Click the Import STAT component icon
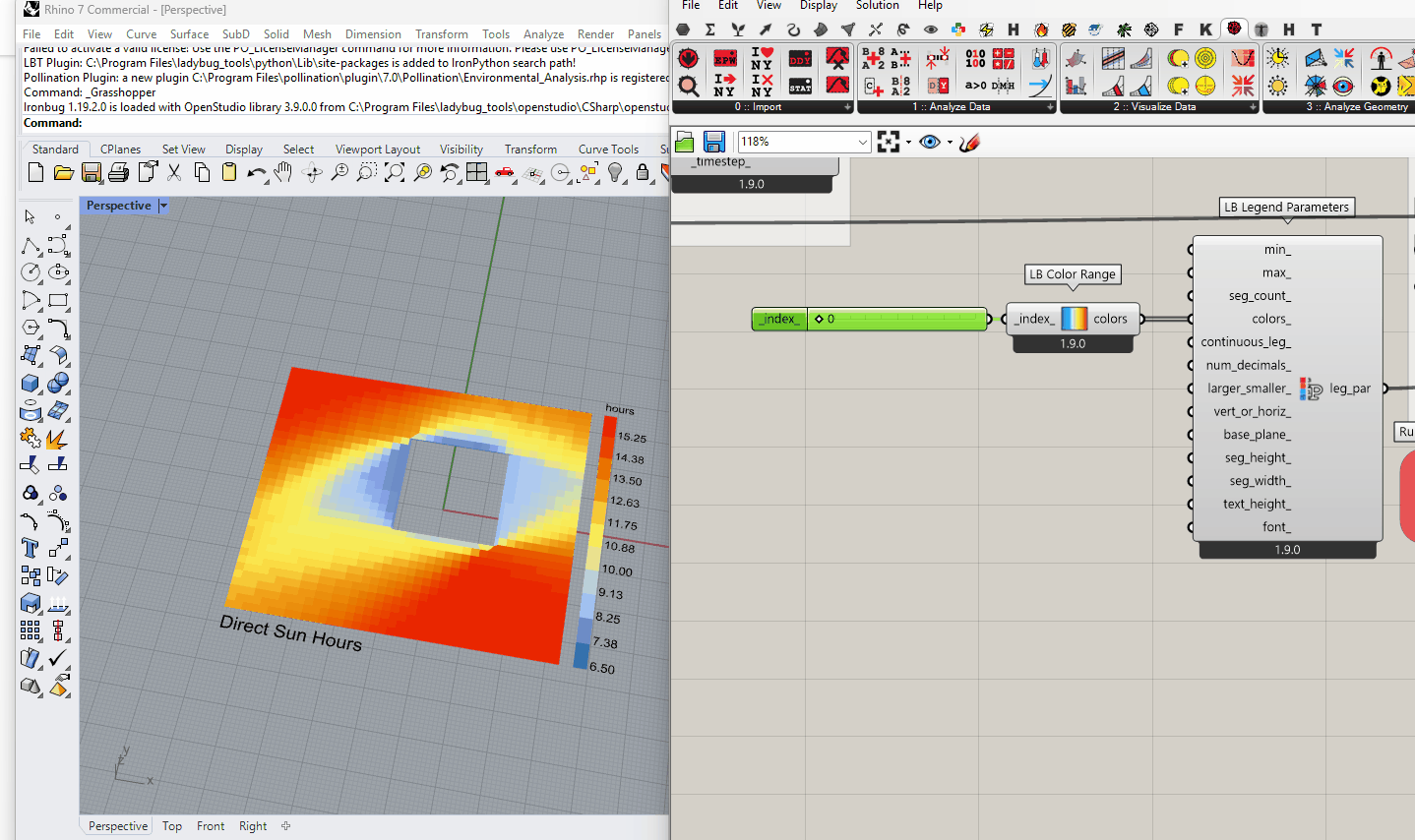This screenshot has height=840, width=1415. (x=800, y=87)
